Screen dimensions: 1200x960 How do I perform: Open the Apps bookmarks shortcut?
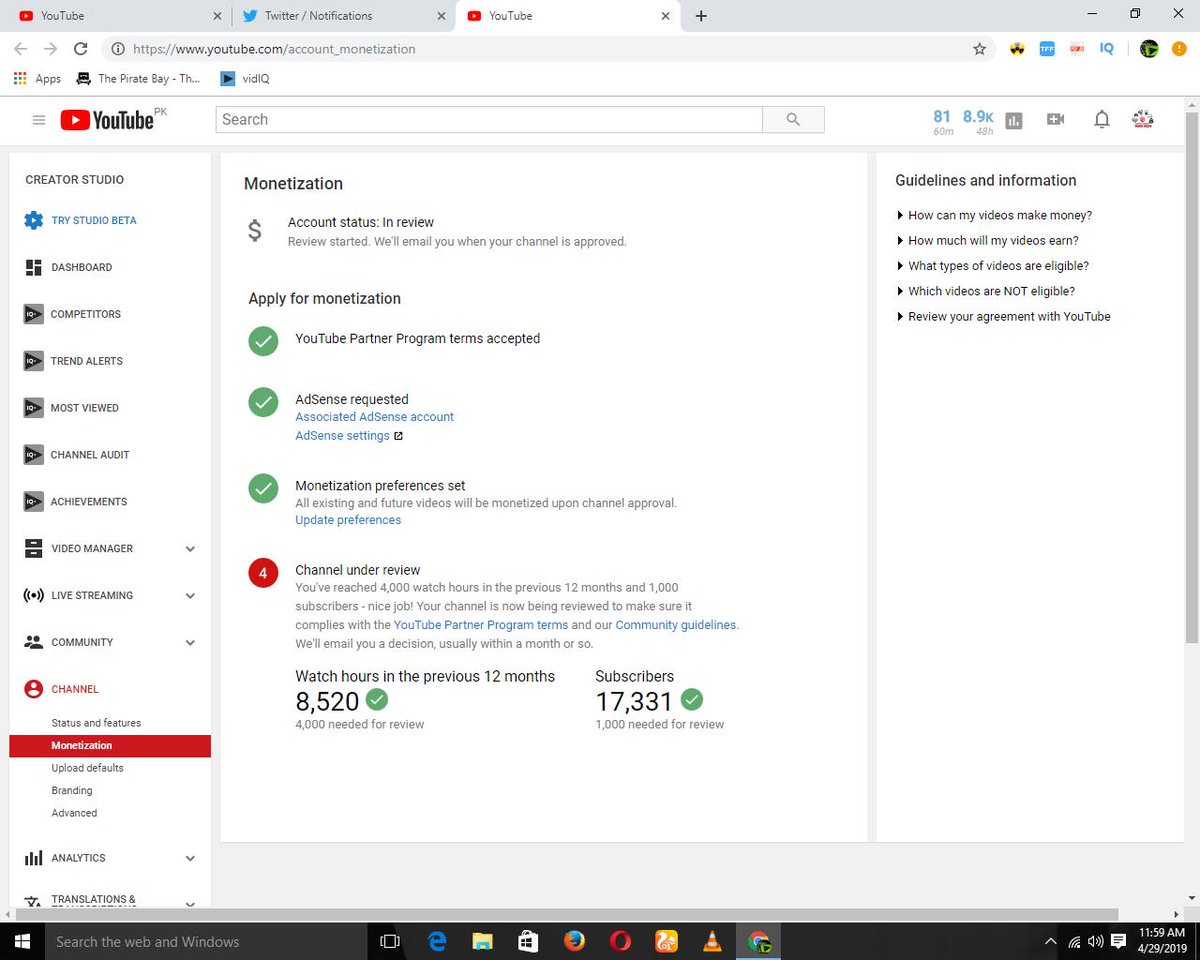(x=37, y=78)
